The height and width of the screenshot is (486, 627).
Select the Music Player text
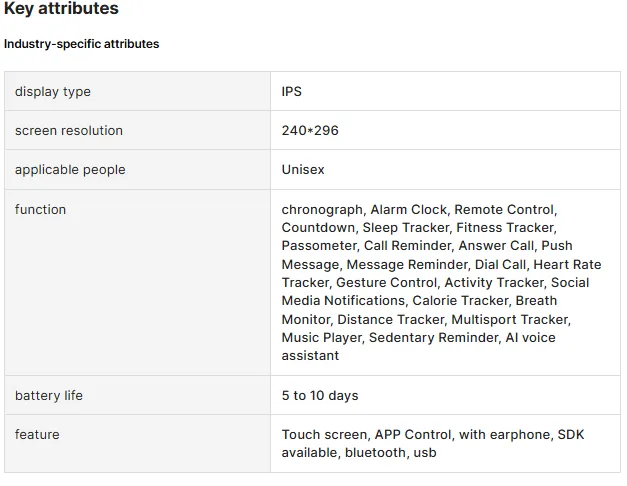click(x=321, y=338)
